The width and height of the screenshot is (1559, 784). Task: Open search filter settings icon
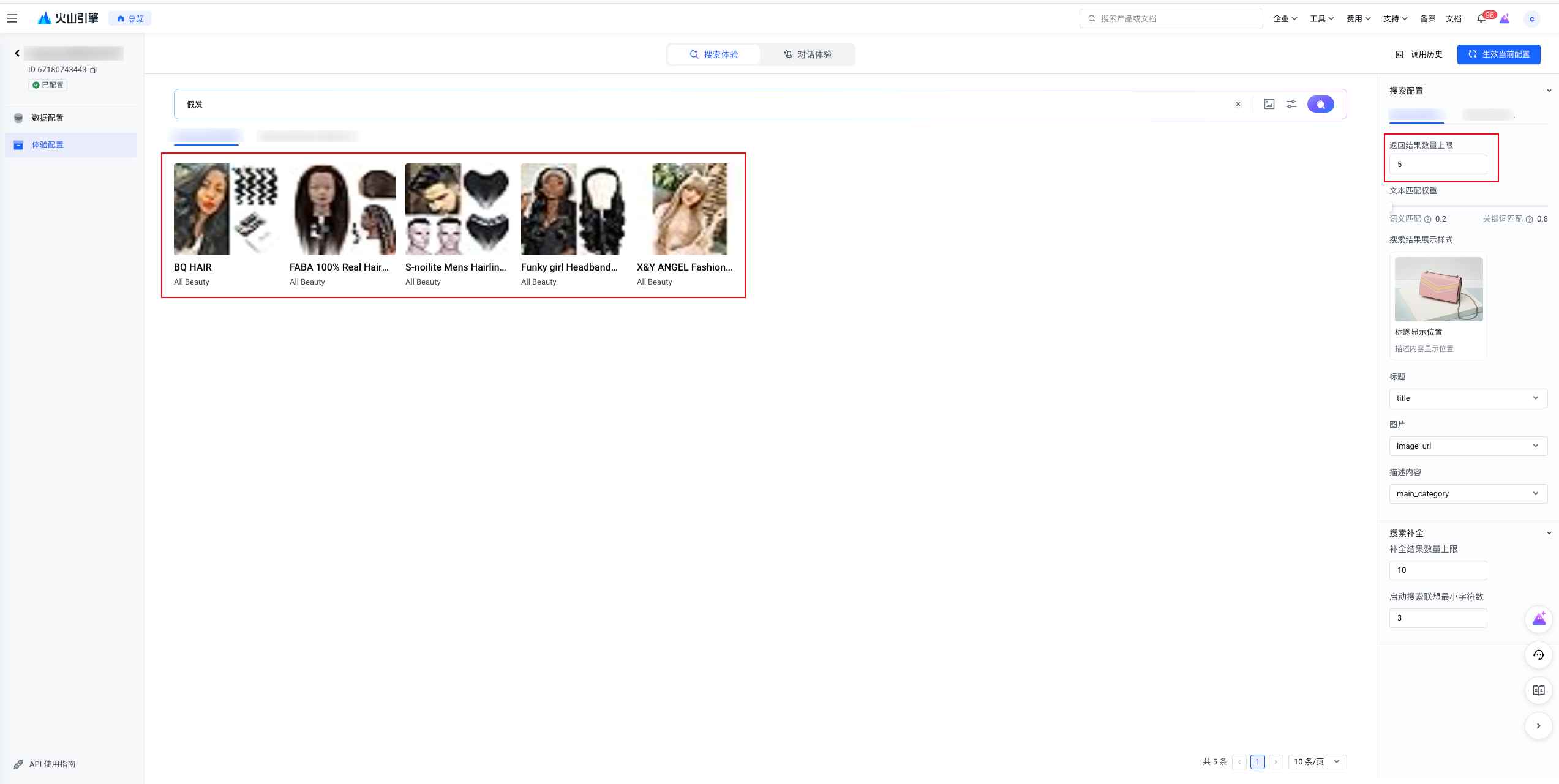(1291, 104)
